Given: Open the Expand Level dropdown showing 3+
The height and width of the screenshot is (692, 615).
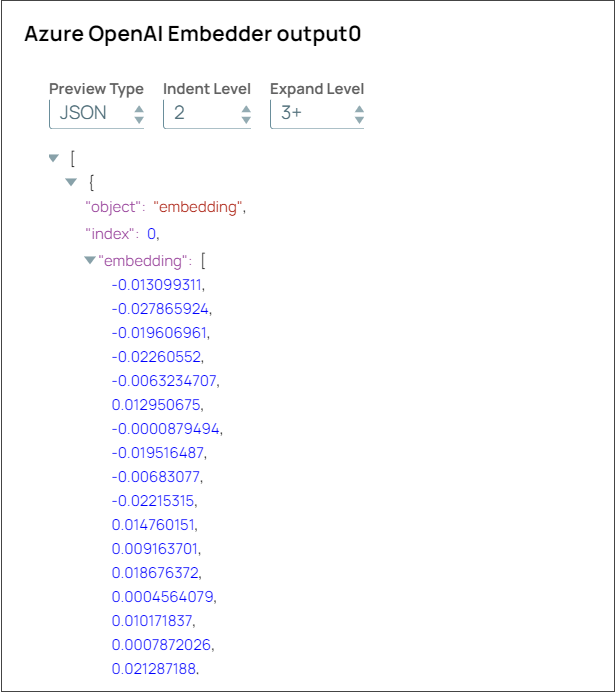Looking at the screenshot, I should tap(317, 114).
